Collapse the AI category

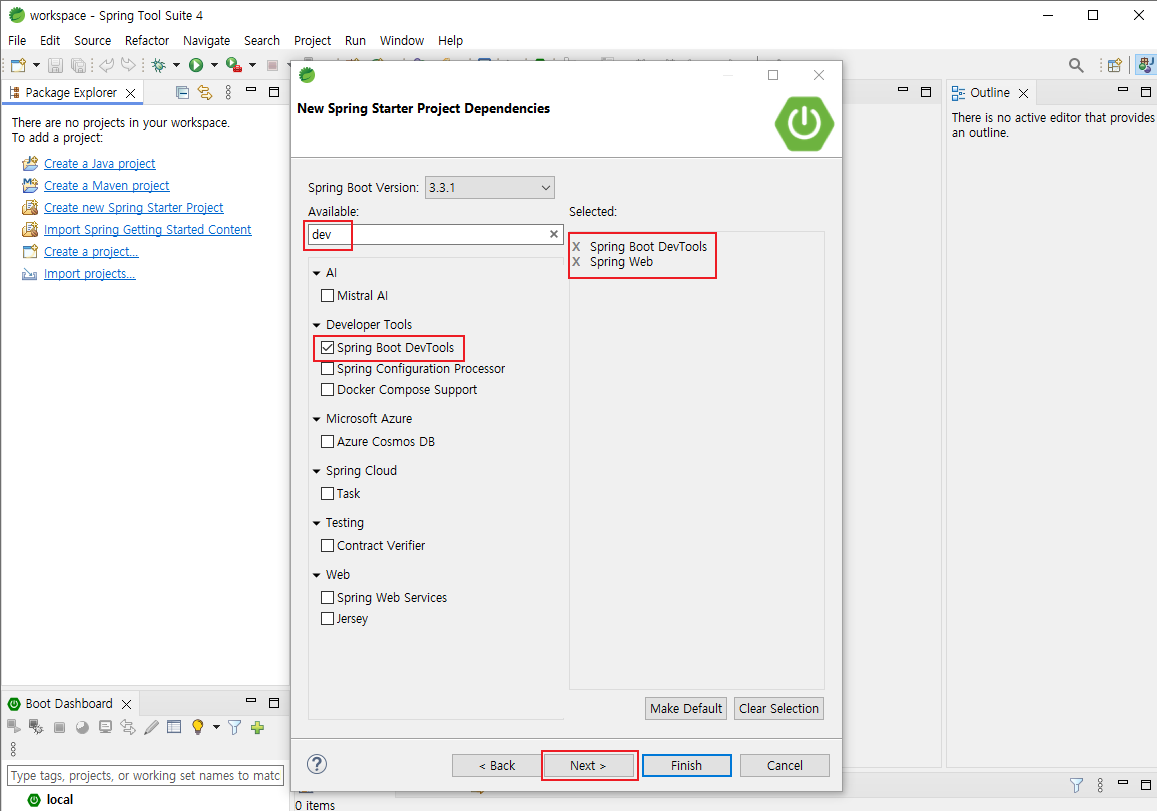(x=317, y=273)
